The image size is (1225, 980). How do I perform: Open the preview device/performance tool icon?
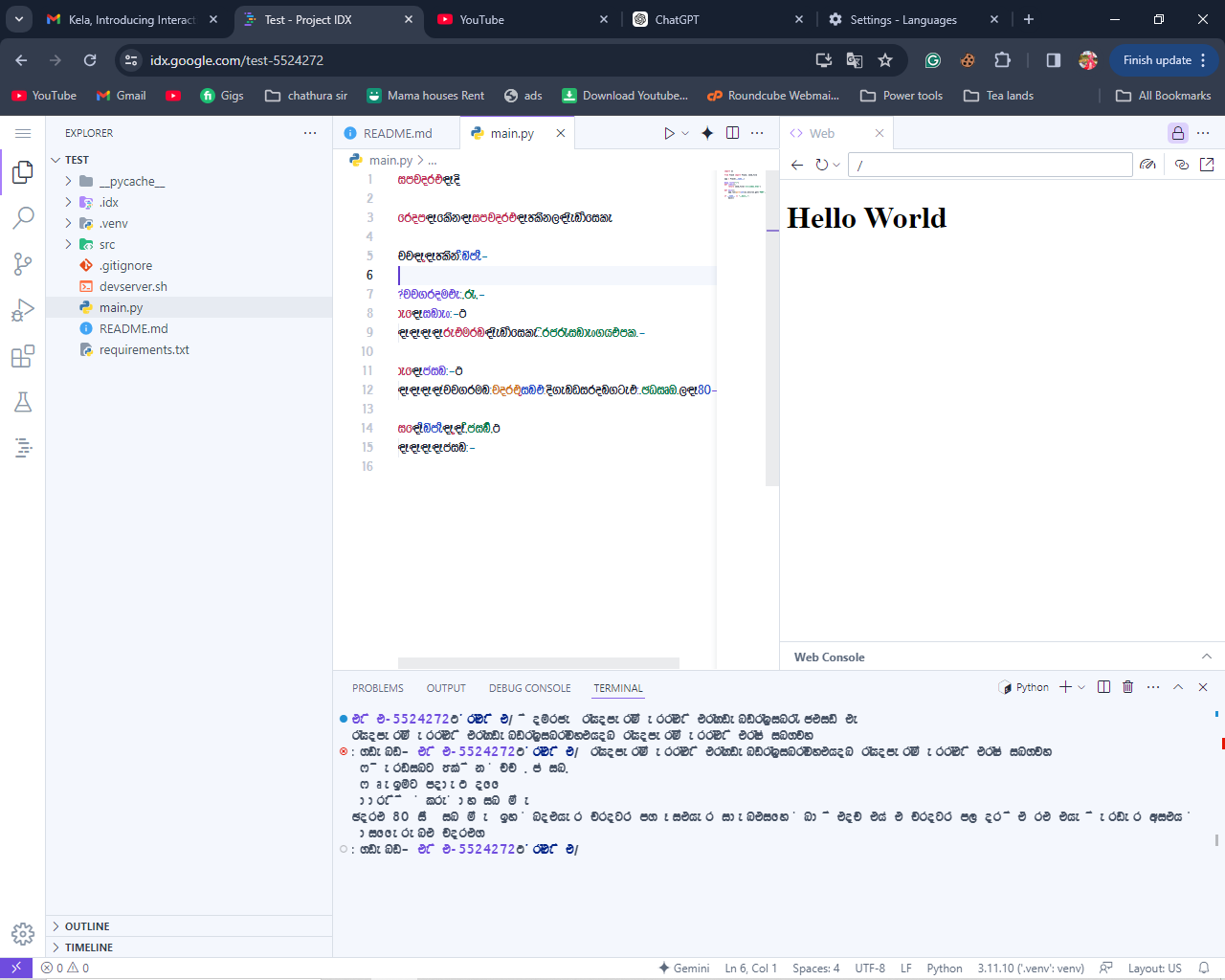click(1147, 165)
